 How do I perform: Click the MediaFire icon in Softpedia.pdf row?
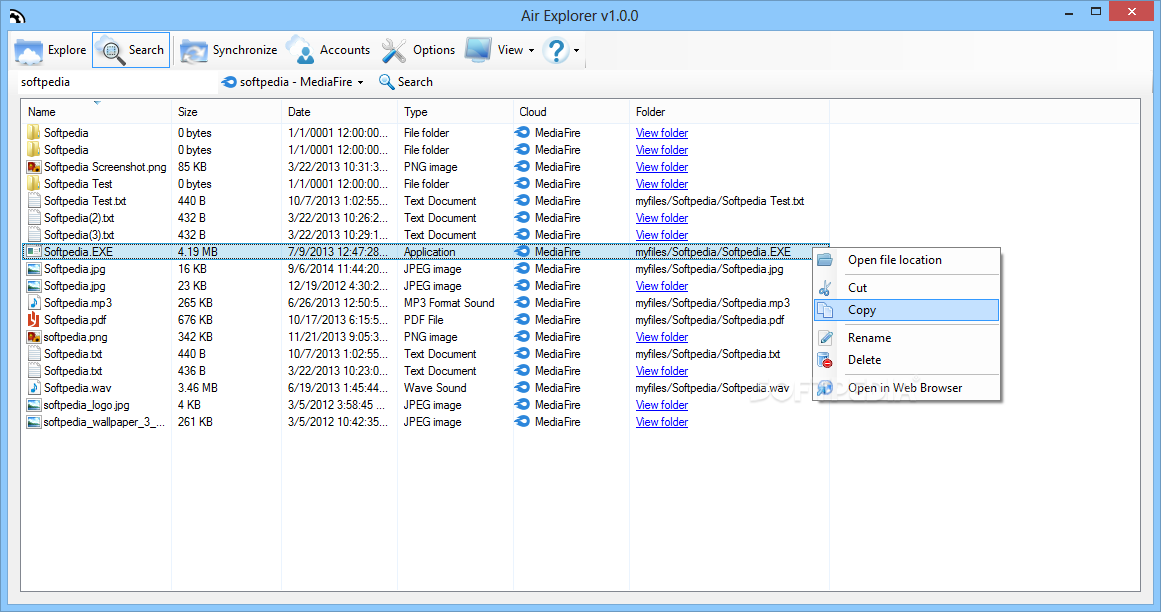click(x=523, y=320)
